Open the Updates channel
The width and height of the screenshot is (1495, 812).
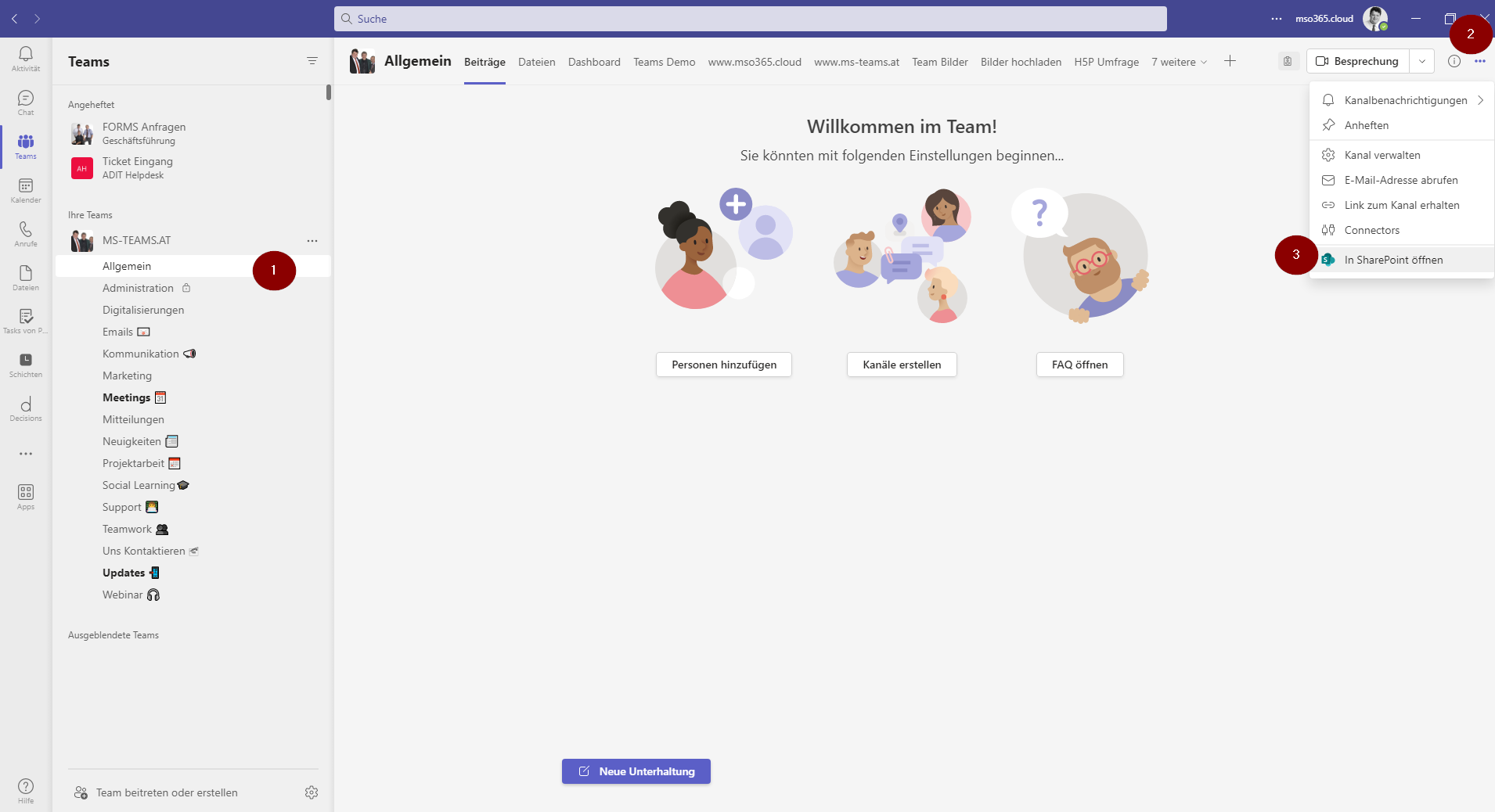pyautogui.click(x=193, y=573)
